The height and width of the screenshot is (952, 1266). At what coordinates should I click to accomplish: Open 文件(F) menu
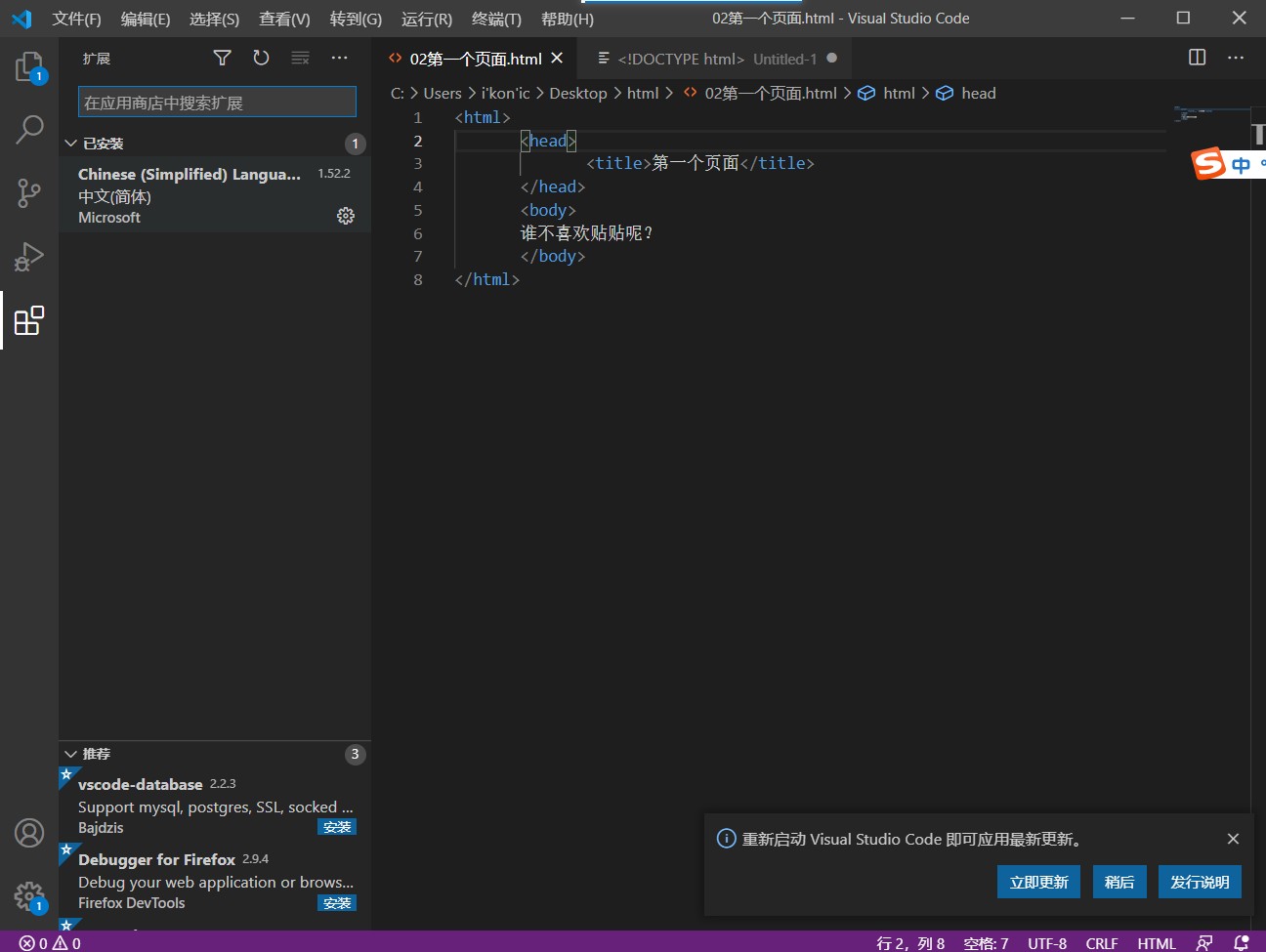pos(76,19)
